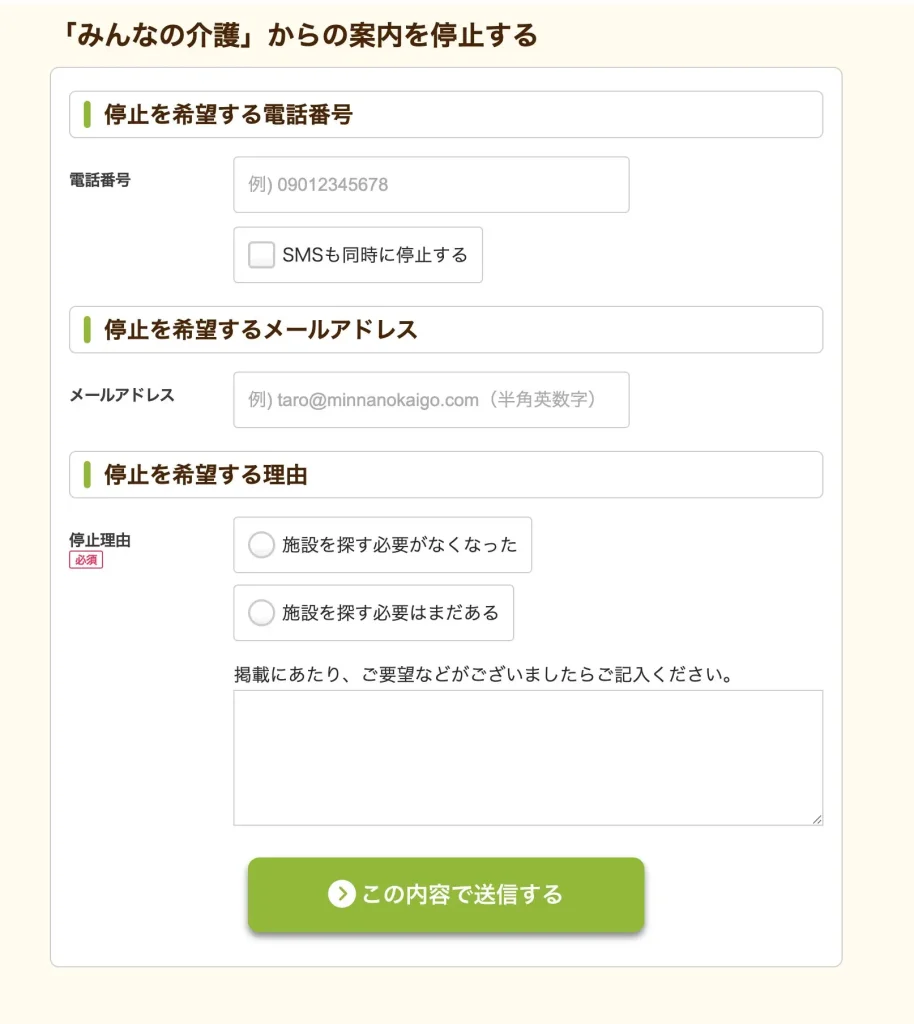Click the 掲載にあたり instruction text above textarea
914x1024 pixels.
(484, 674)
